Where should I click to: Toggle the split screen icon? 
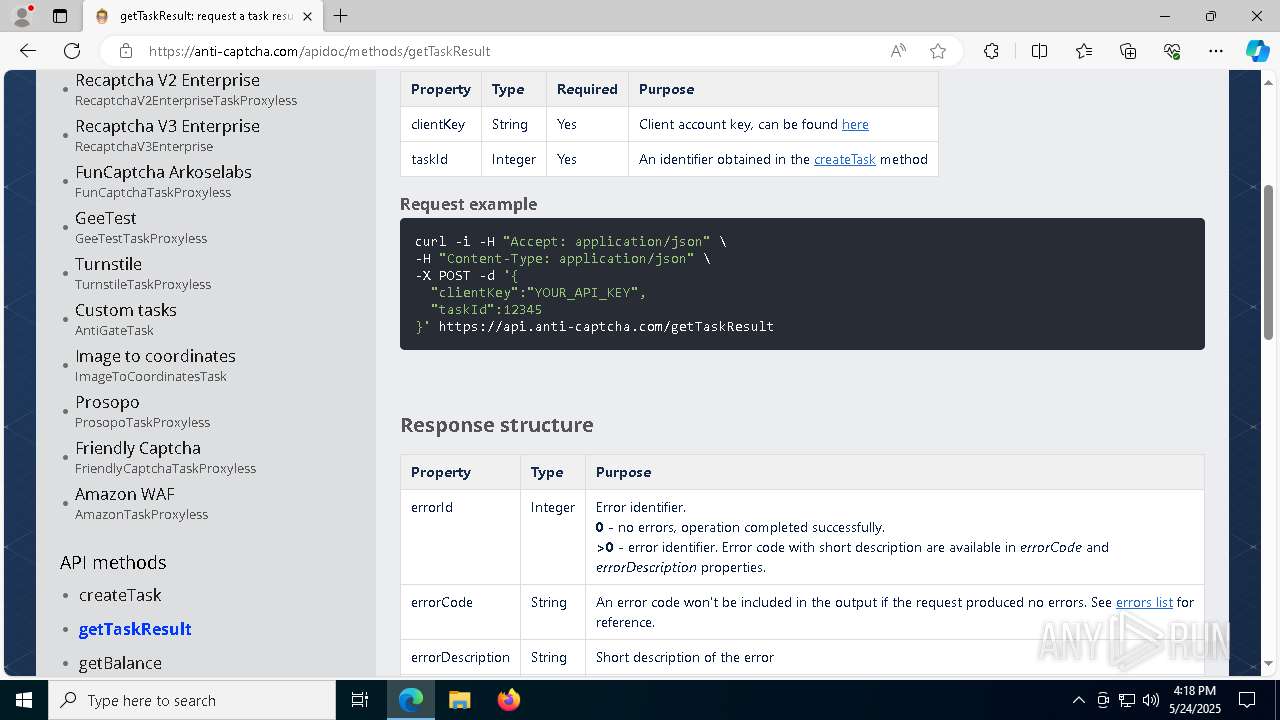tap(1039, 51)
